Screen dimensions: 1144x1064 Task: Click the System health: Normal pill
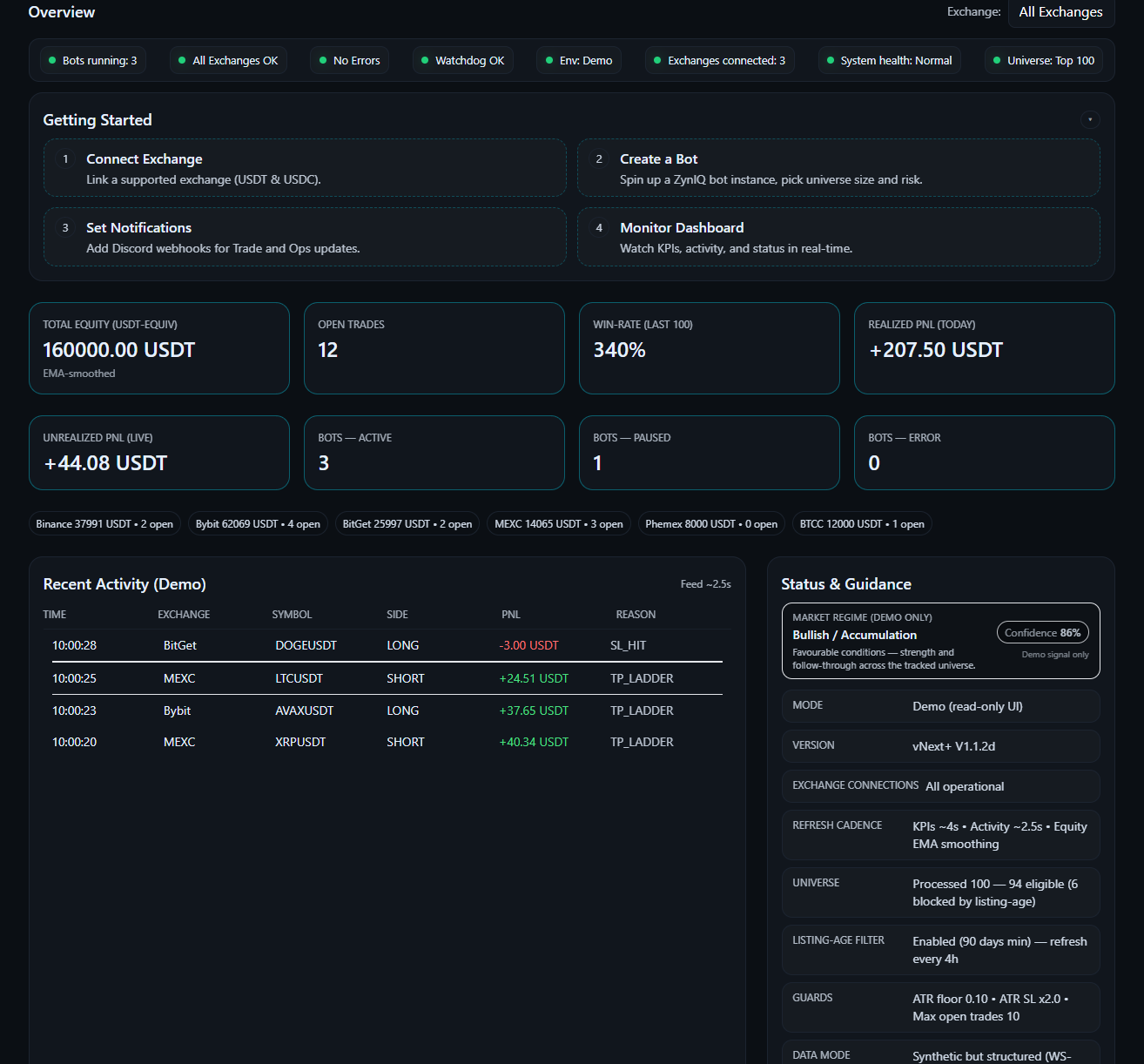(889, 60)
